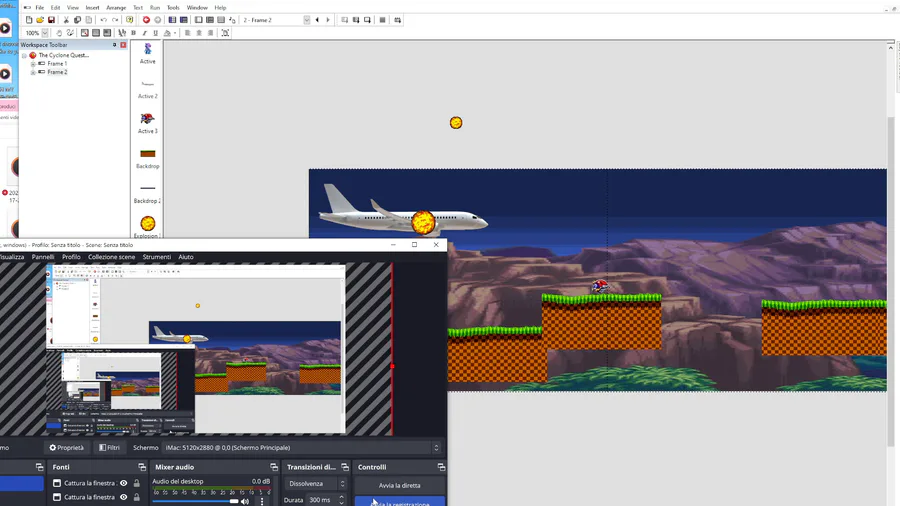
Task: Open OBS Strumenti menu
Action: click(x=157, y=257)
